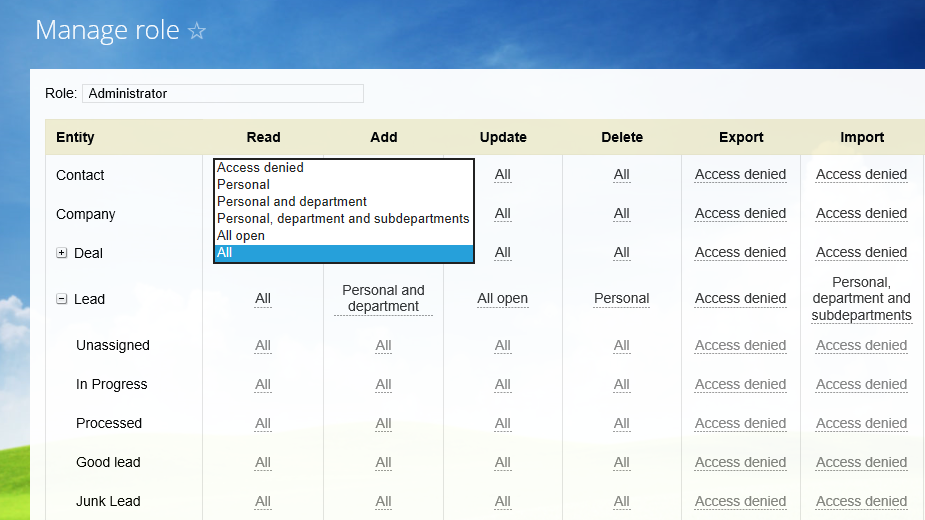Choose 'Personal and department' in dropdown list
This screenshot has height=520, width=925.
point(343,202)
